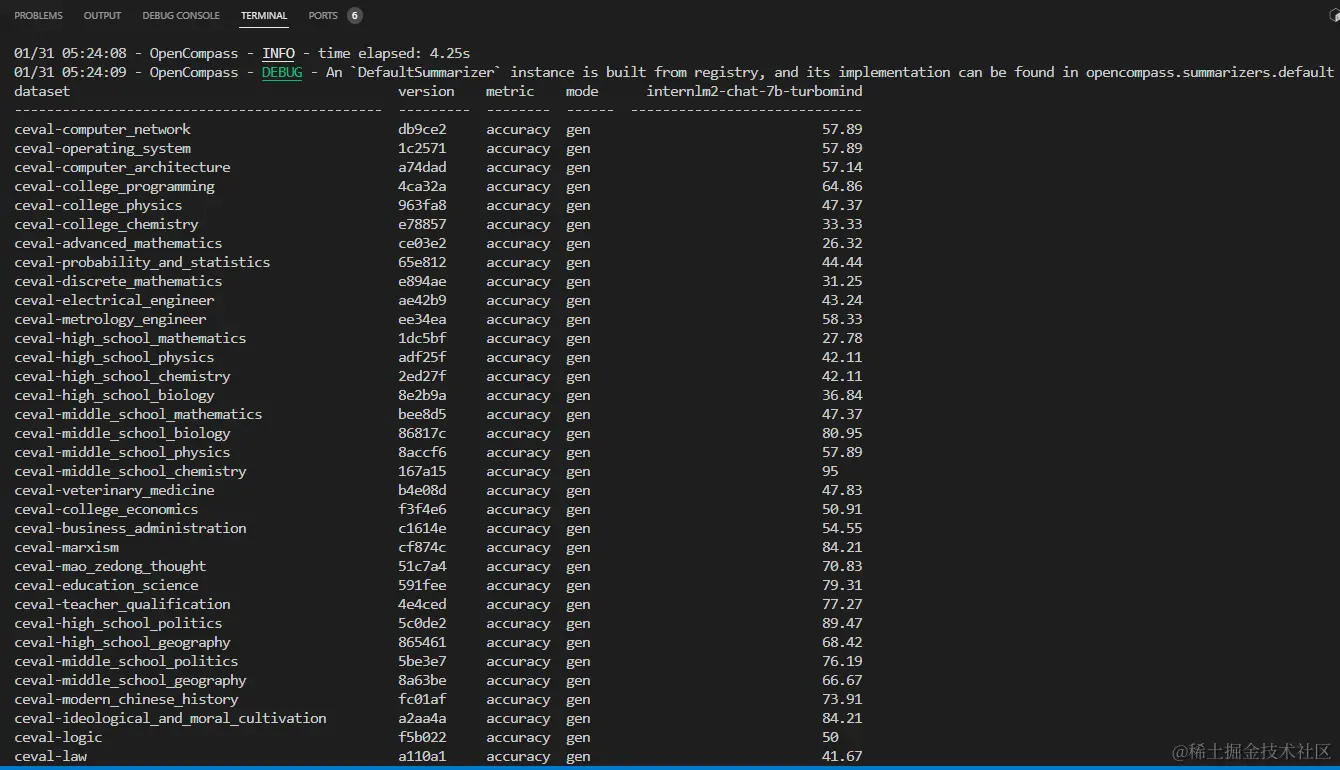Click the score 26.32
Screen dimensions: 1340x770
click(x=842, y=243)
